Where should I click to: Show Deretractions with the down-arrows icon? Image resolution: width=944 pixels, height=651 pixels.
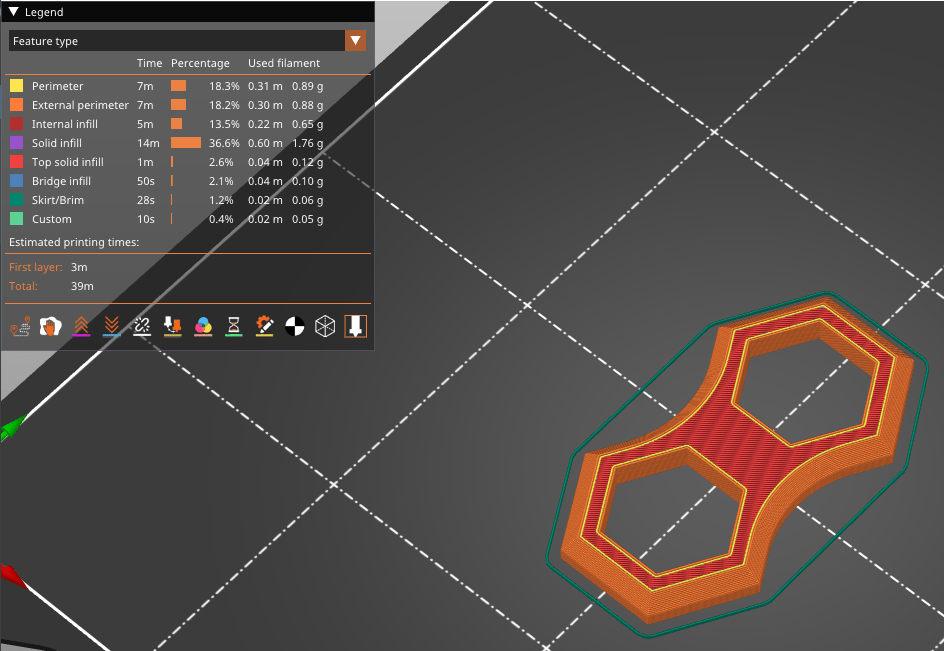pyautogui.click(x=112, y=326)
